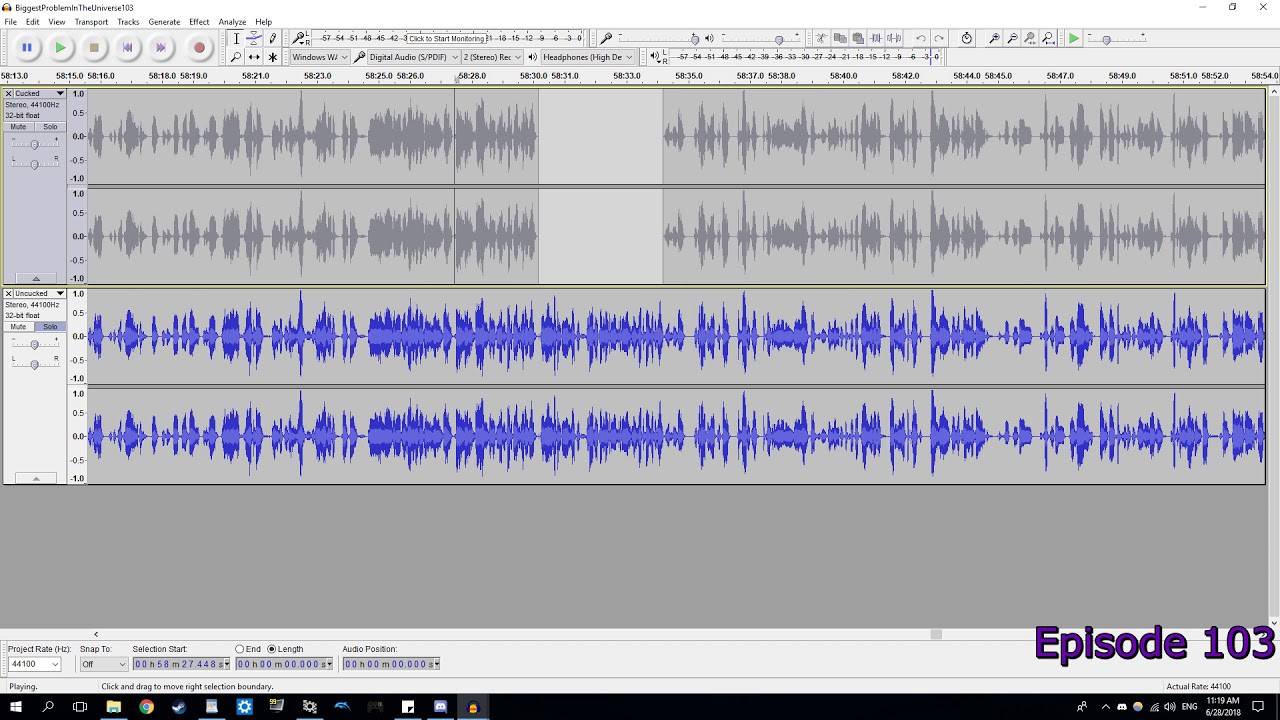This screenshot has height=720, width=1280.
Task: Open Discord from the Windows taskbar
Action: click(440, 707)
